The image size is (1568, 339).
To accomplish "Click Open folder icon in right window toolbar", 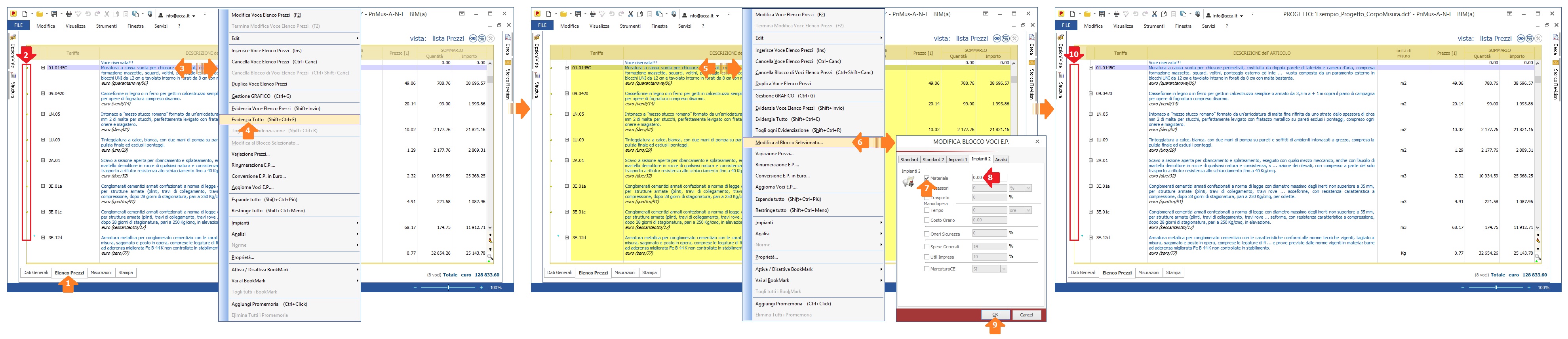I will point(1088,14).
